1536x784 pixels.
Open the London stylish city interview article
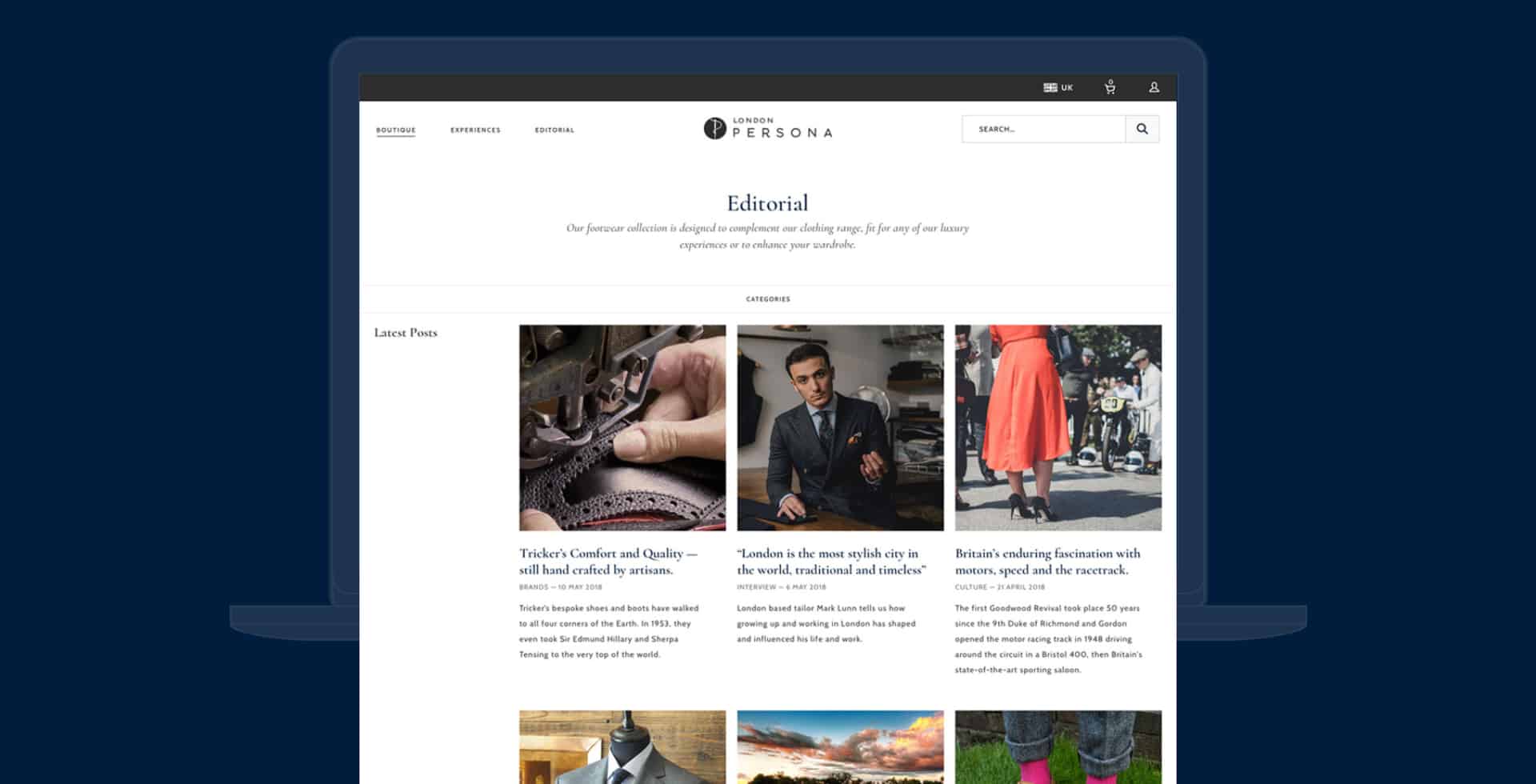coord(830,562)
